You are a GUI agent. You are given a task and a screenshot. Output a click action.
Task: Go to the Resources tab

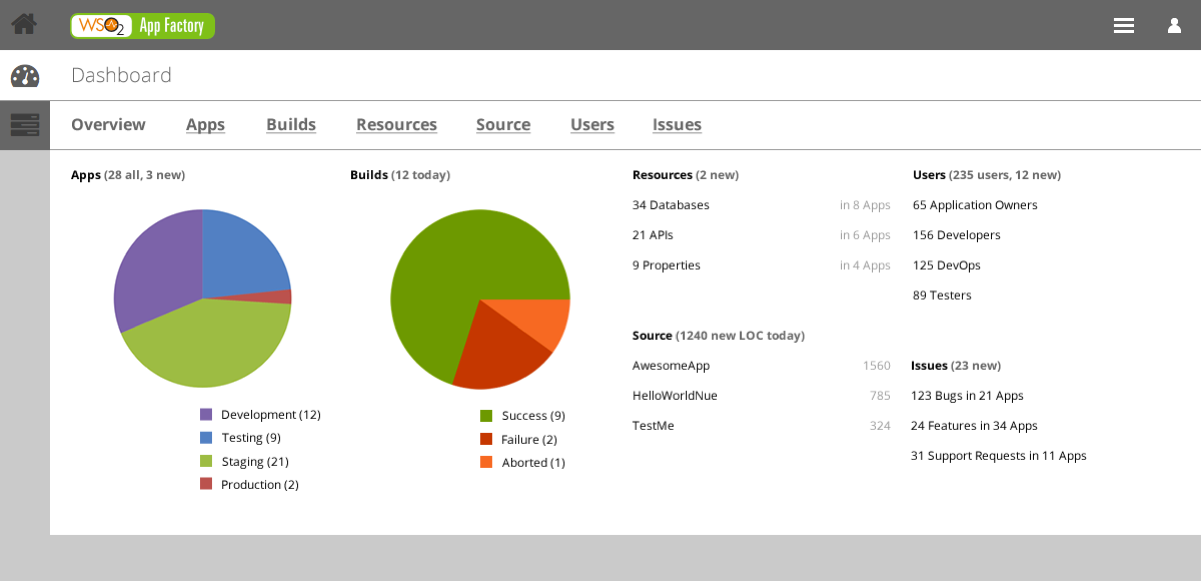396,125
